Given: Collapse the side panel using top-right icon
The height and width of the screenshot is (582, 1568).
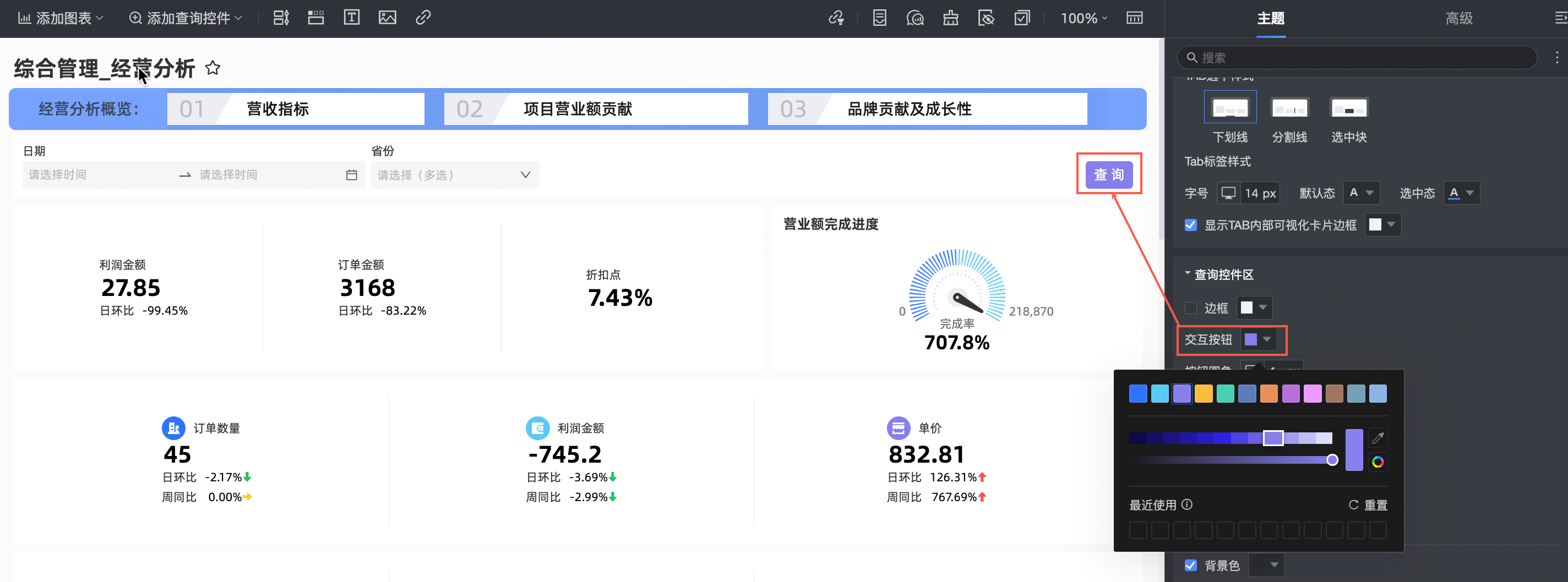Looking at the screenshot, I should pos(1560,18).
